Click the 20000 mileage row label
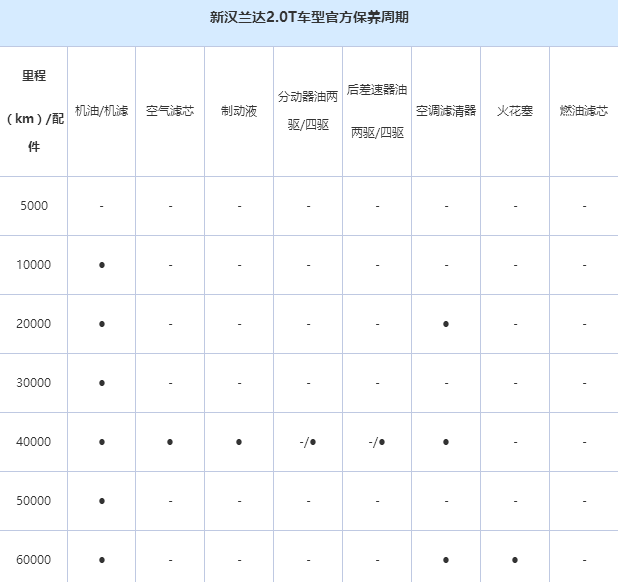 click(34, 324)
